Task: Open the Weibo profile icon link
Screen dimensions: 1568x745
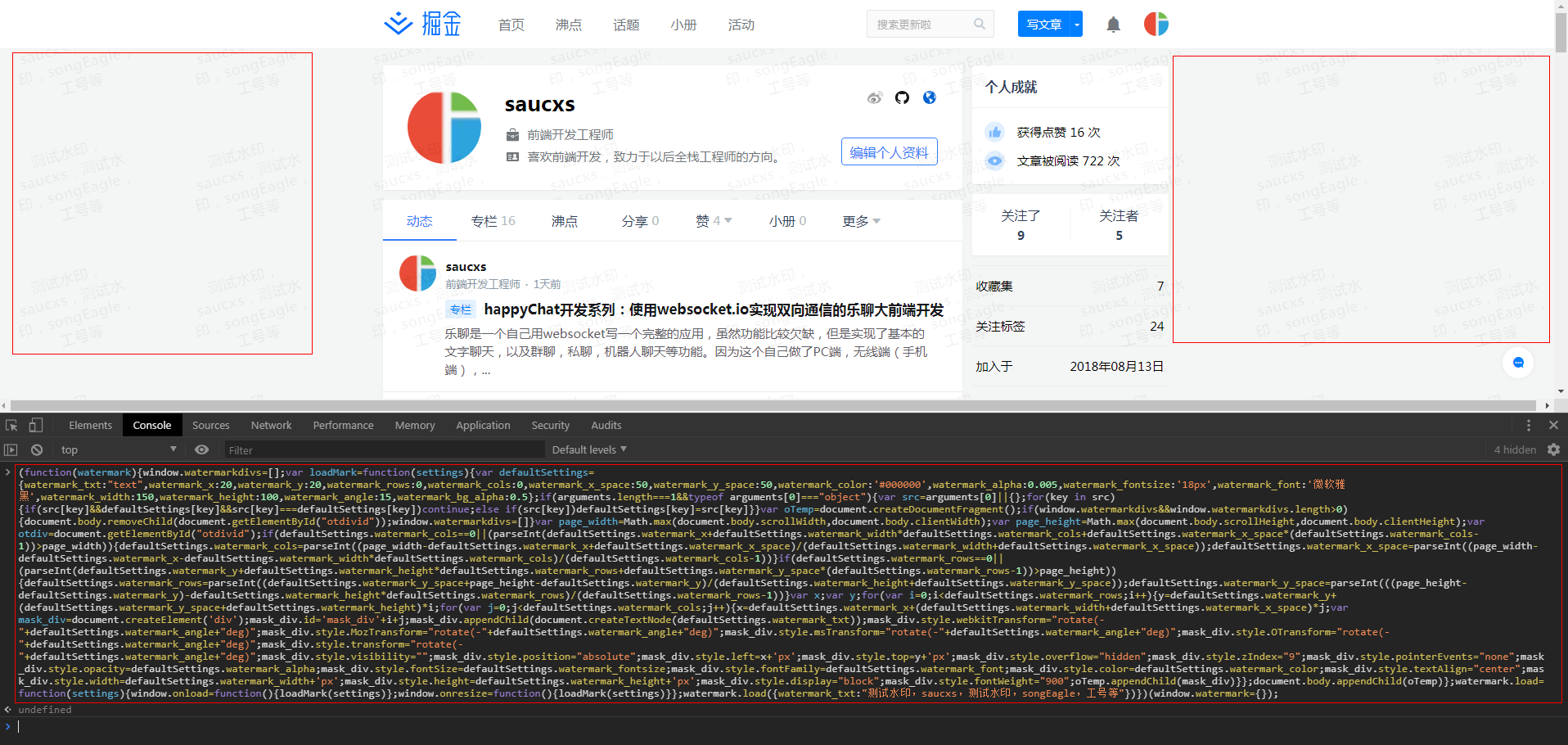Action: 875,98
